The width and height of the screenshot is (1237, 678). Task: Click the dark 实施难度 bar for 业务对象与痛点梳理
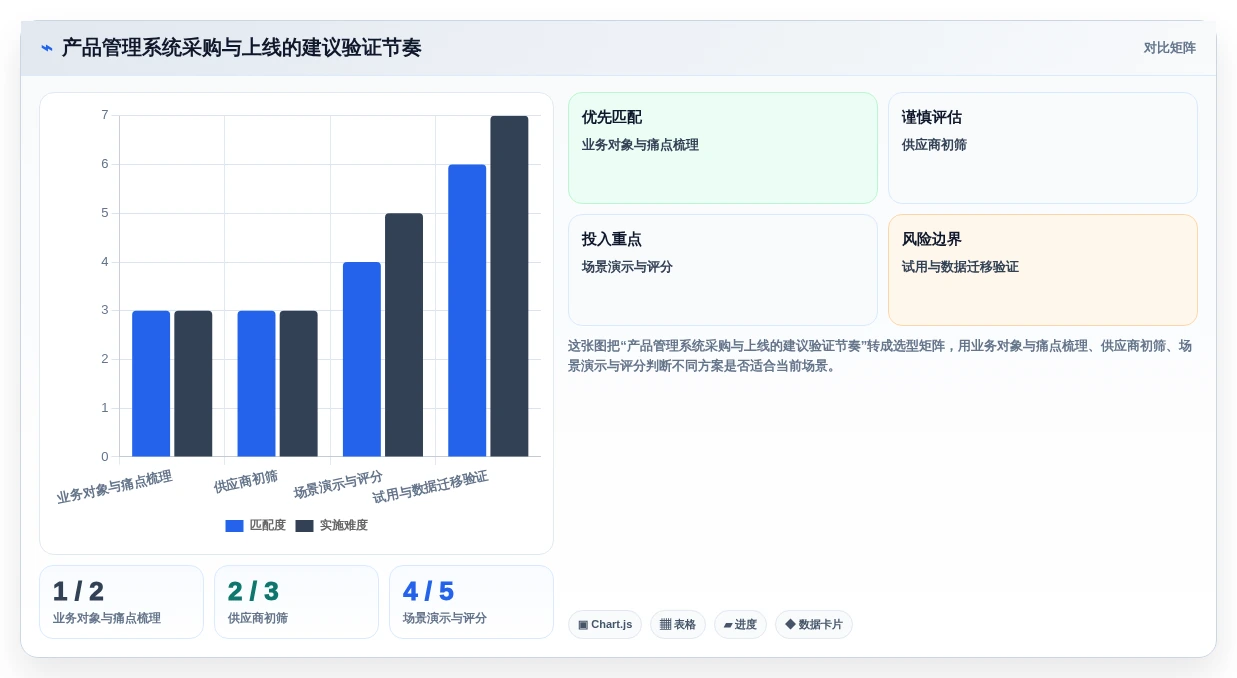pos(193,384)
